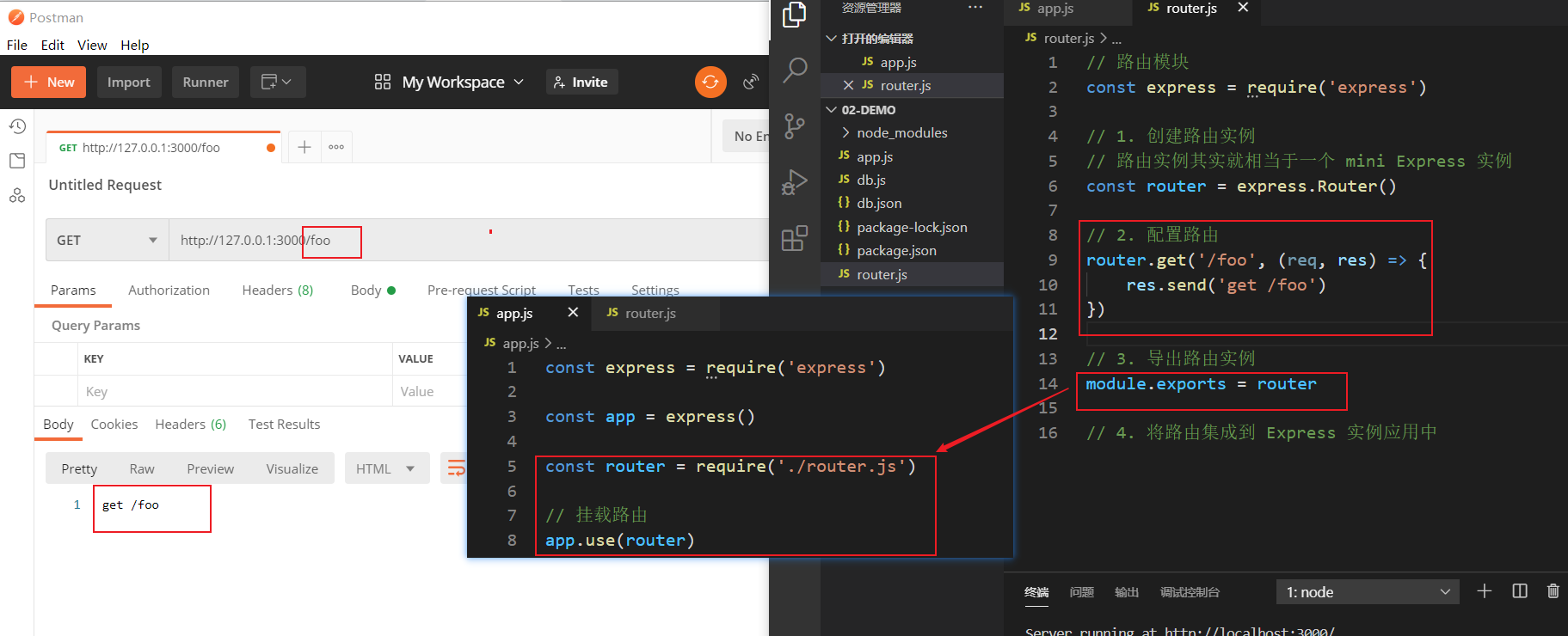1568x636 pixels.
Task: Collapse the 02-DEMO folder section
Action: click(861, 110)
